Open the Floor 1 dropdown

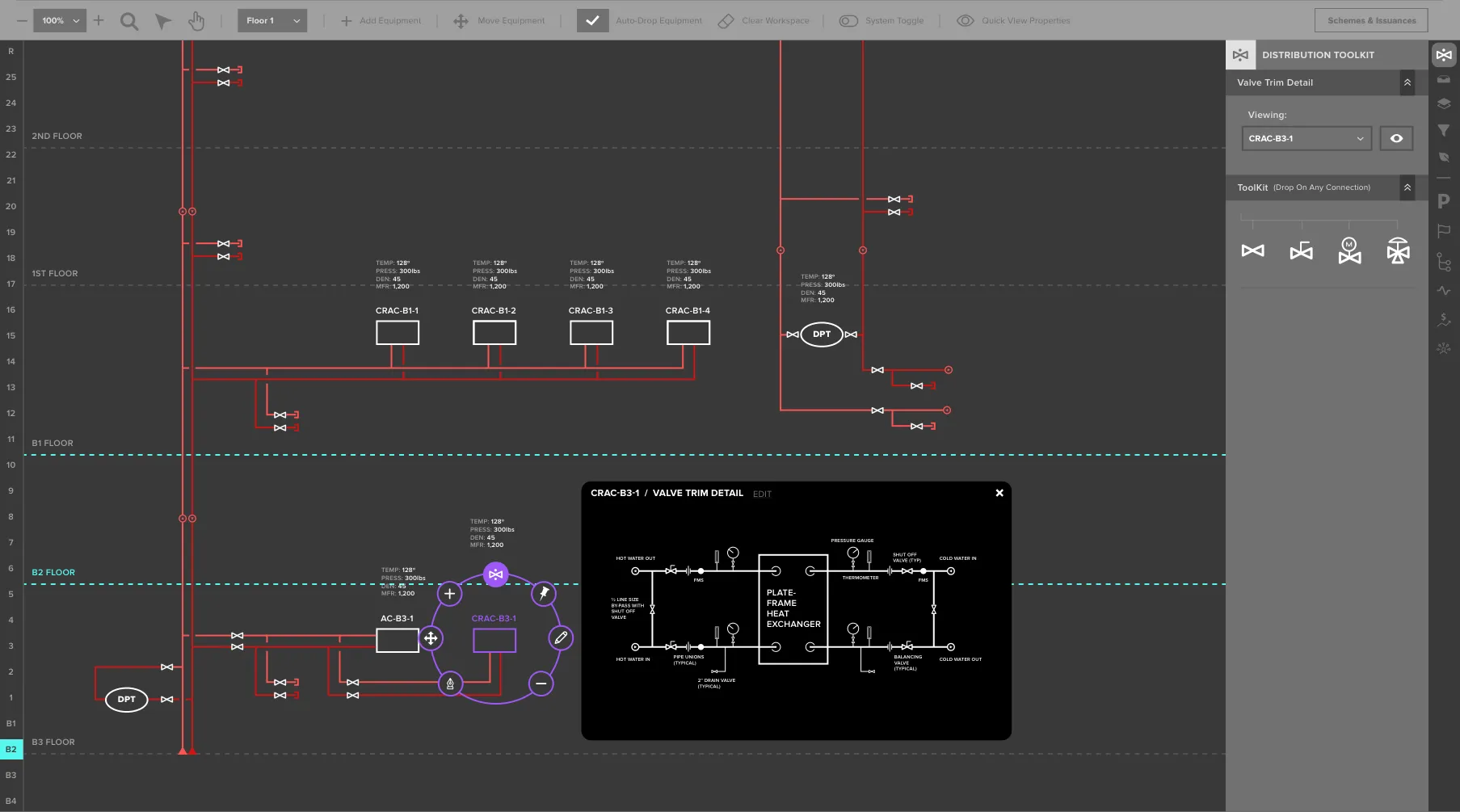(272, 21)
